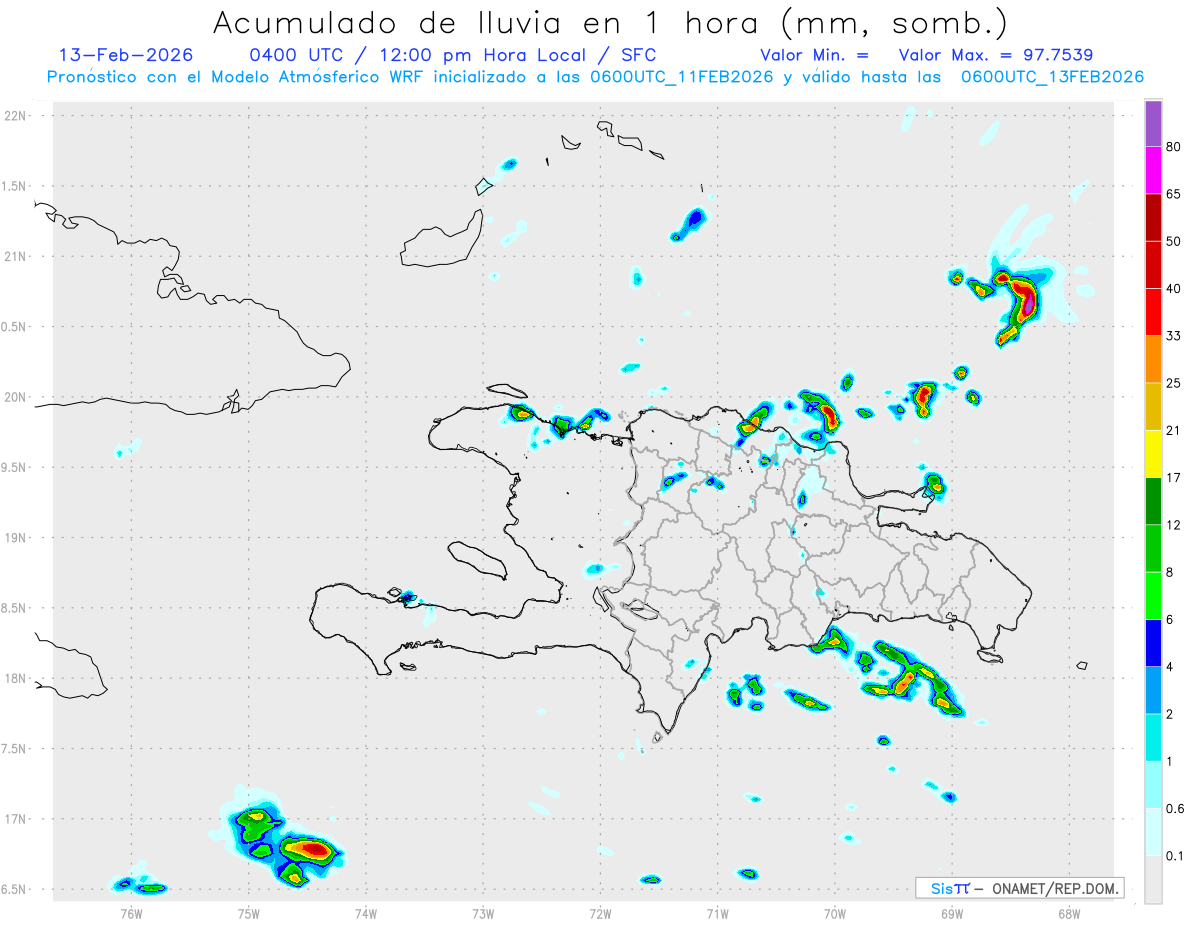Image resolution: width=1200 pixels, height=927 pixels.
Task: Click the colorbar label '21'
Action: click(x=1174, y=431)
